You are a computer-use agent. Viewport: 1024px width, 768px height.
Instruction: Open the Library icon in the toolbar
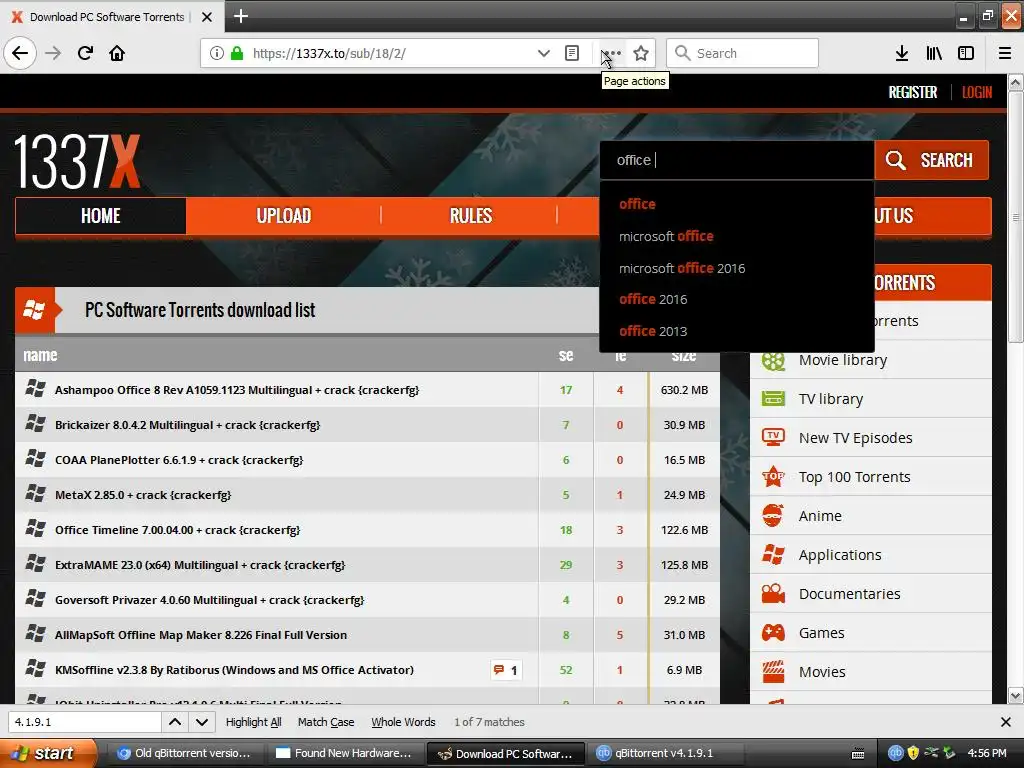coord(934,53)
